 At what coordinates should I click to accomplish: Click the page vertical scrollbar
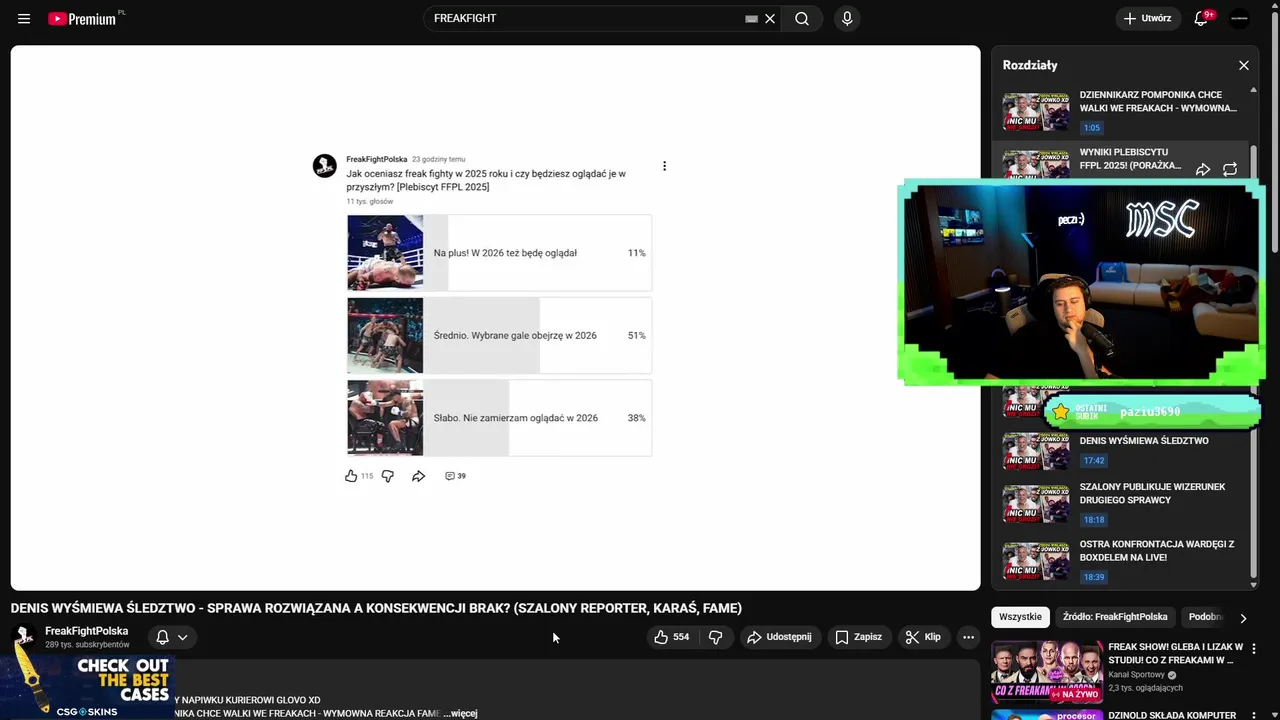(1274, 130)
